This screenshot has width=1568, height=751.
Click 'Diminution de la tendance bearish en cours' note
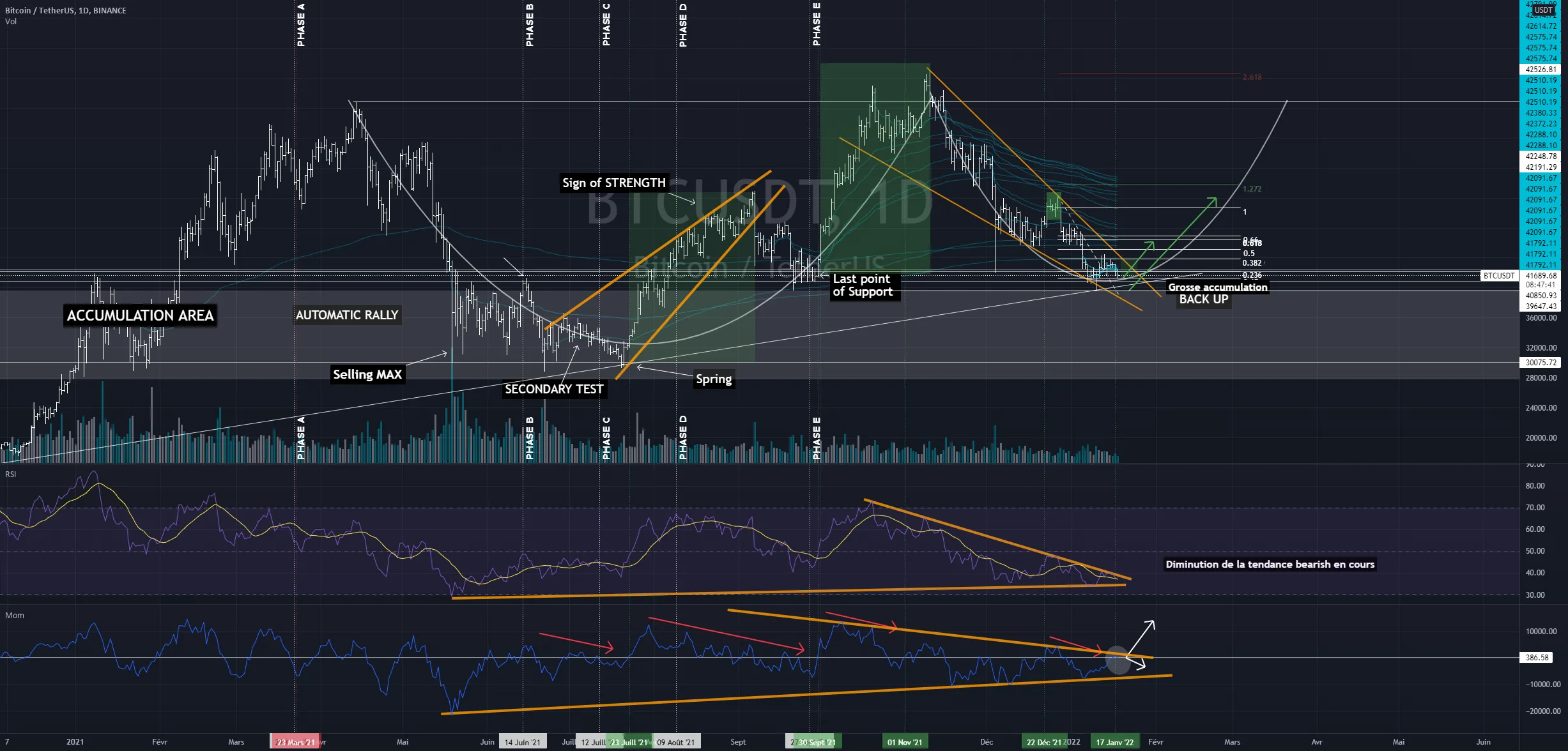tap(1270, 564)
